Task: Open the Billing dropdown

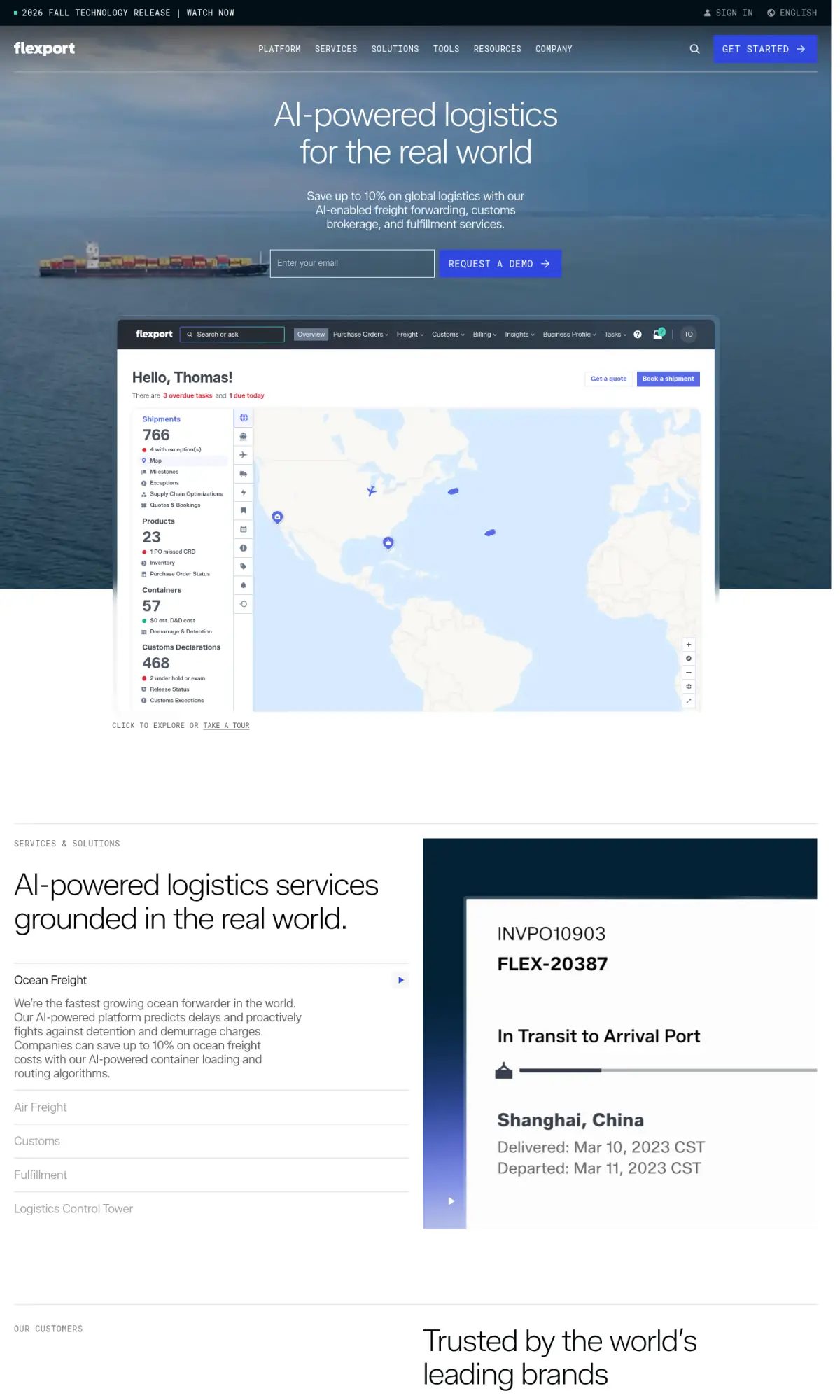Action: pos(484,335)
